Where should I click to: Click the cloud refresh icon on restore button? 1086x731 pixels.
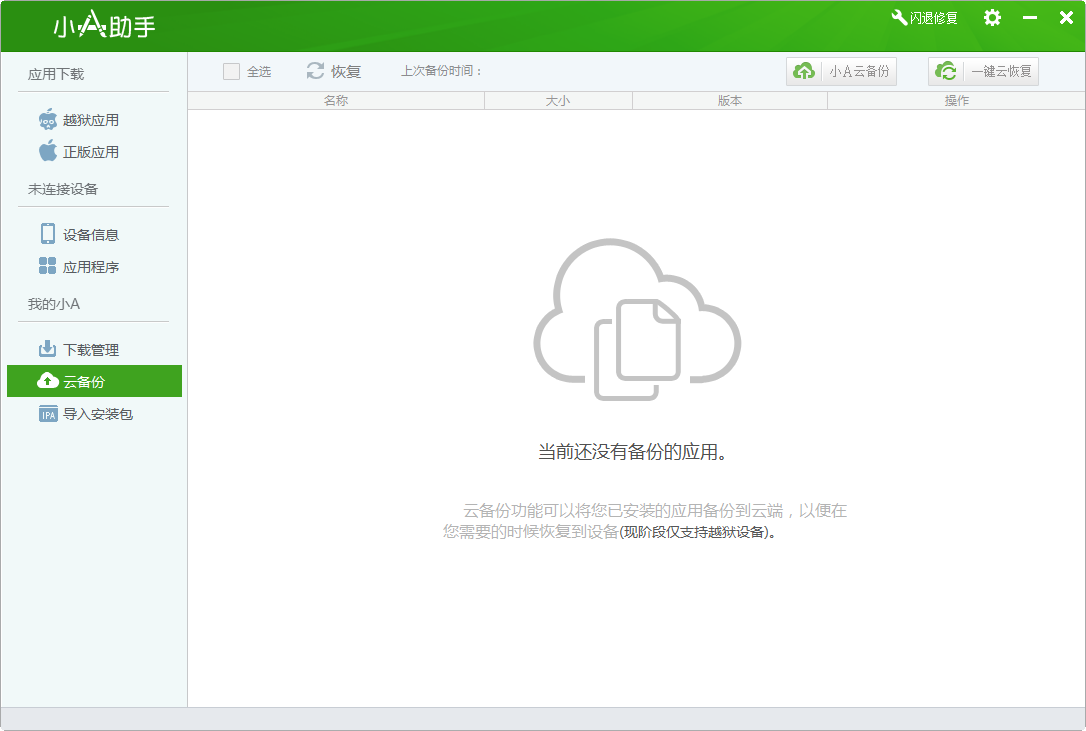946,71
